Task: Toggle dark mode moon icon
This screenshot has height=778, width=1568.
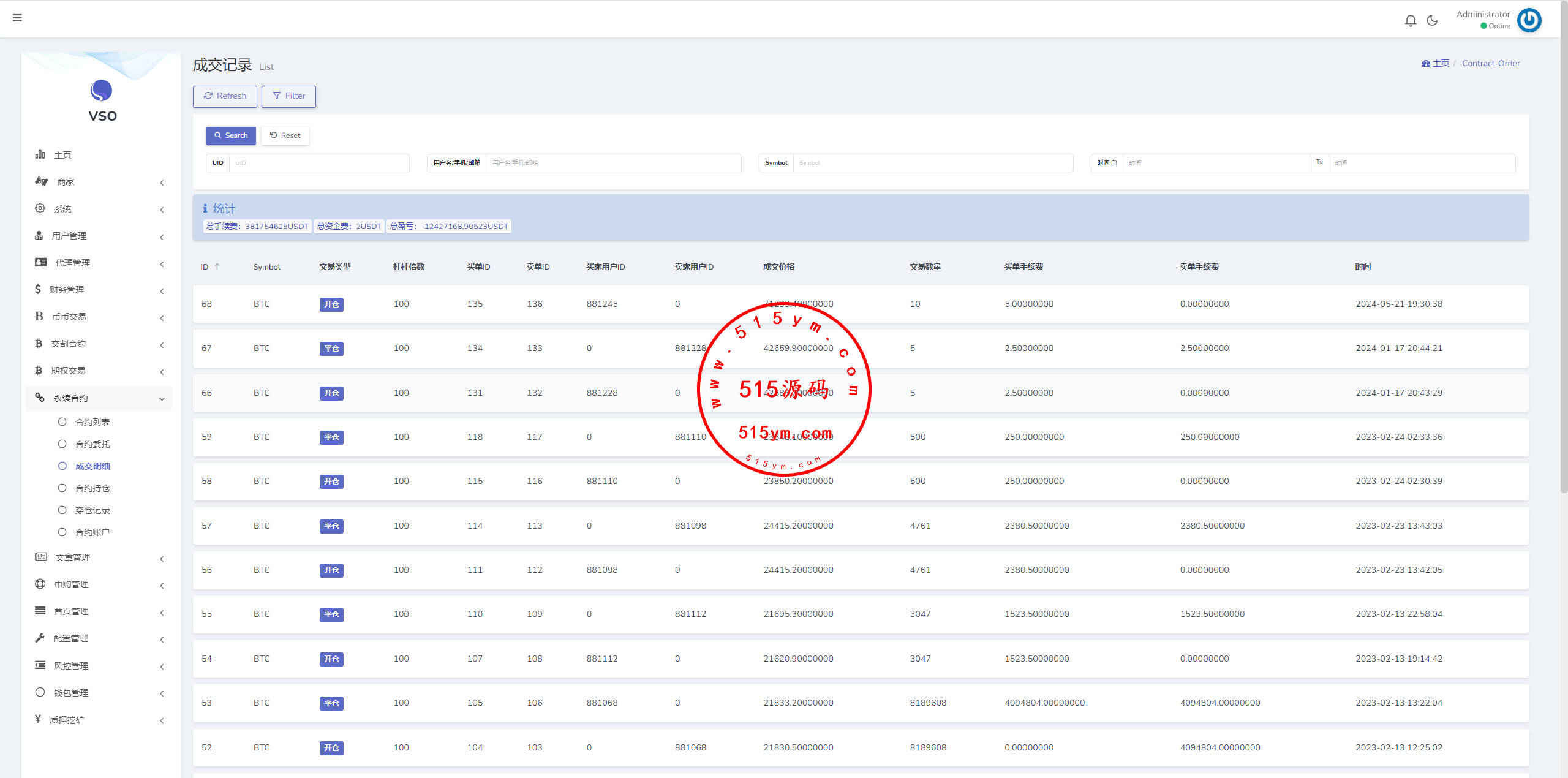Action: [x=1432, y=20]
